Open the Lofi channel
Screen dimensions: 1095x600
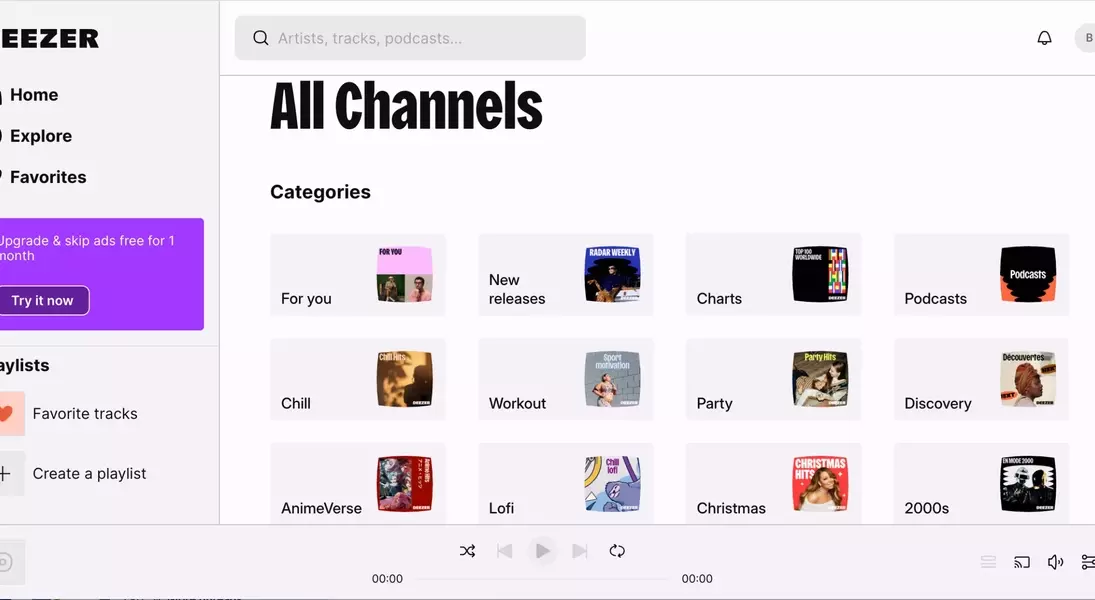pos(565,484)
